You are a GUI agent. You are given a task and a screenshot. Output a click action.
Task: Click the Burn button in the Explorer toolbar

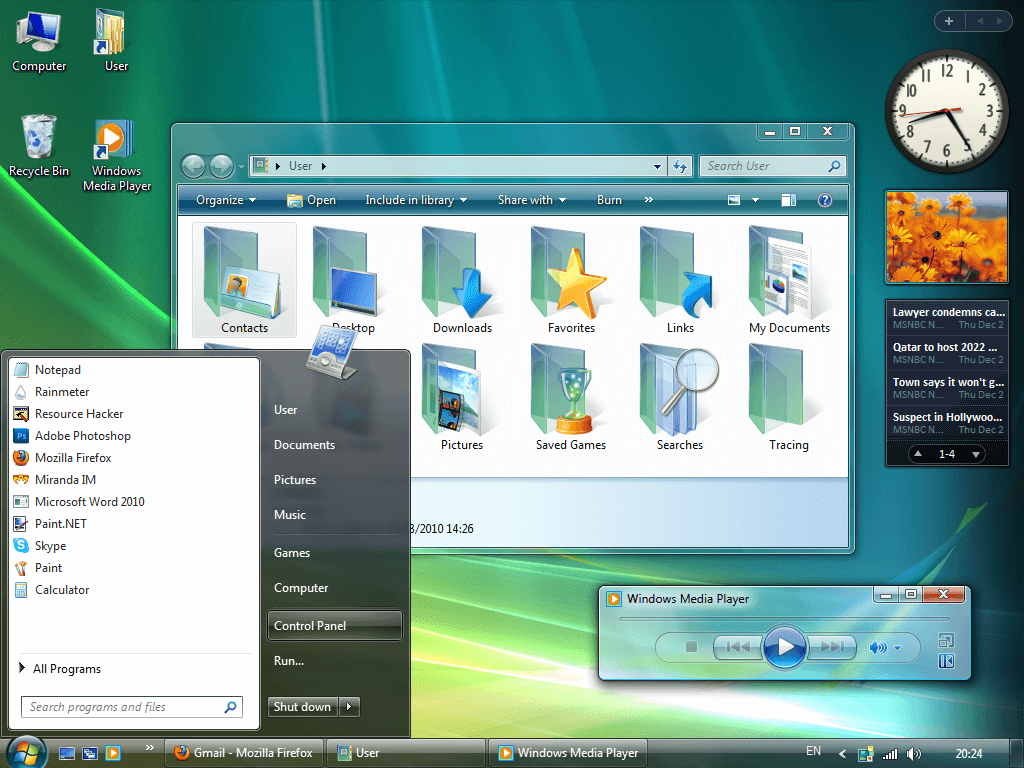609,200
